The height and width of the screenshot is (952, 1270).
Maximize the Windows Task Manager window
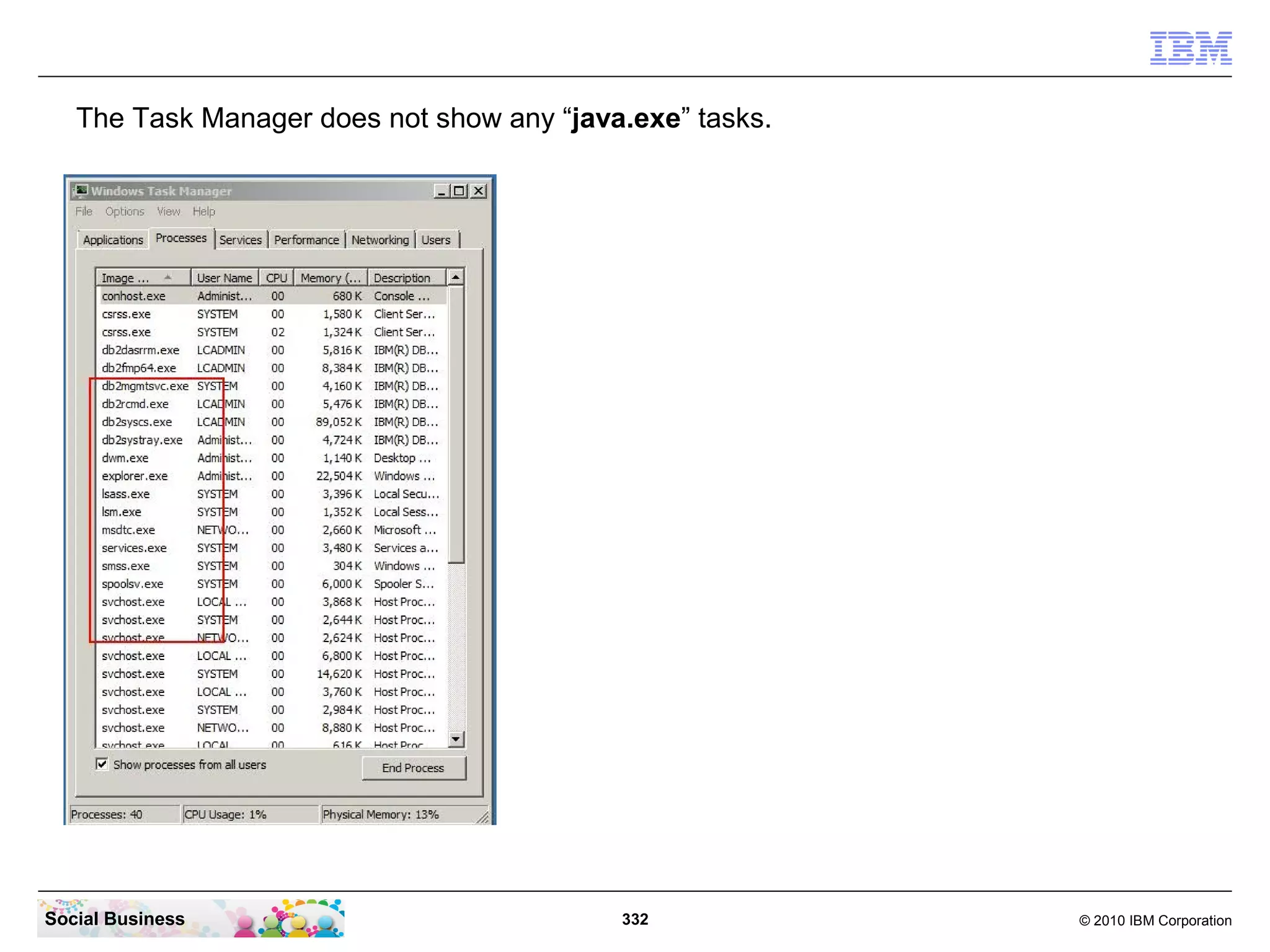459,191
